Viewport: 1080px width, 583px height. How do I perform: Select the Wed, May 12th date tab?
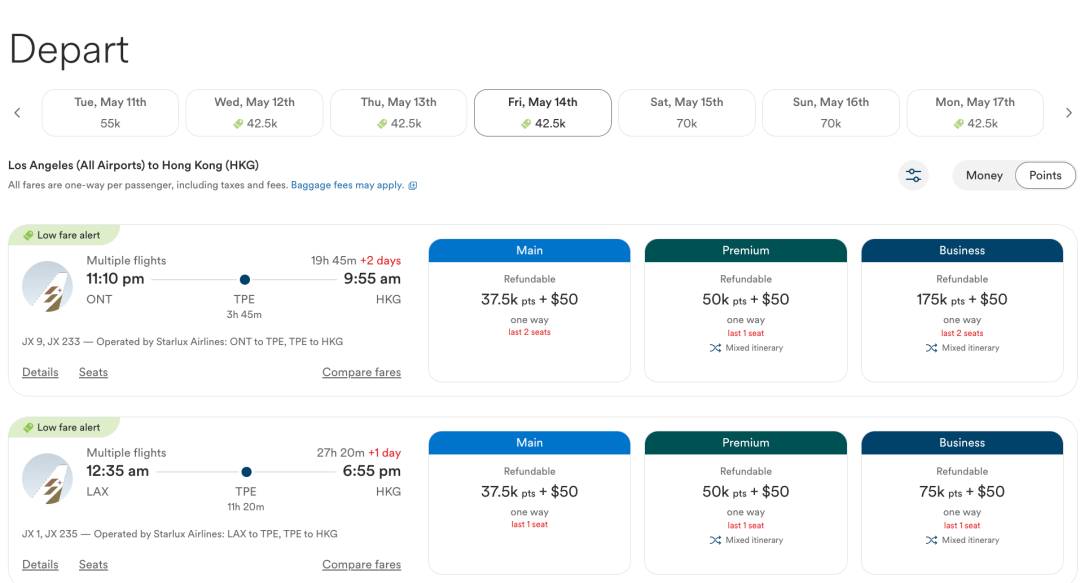pos(254,112)
